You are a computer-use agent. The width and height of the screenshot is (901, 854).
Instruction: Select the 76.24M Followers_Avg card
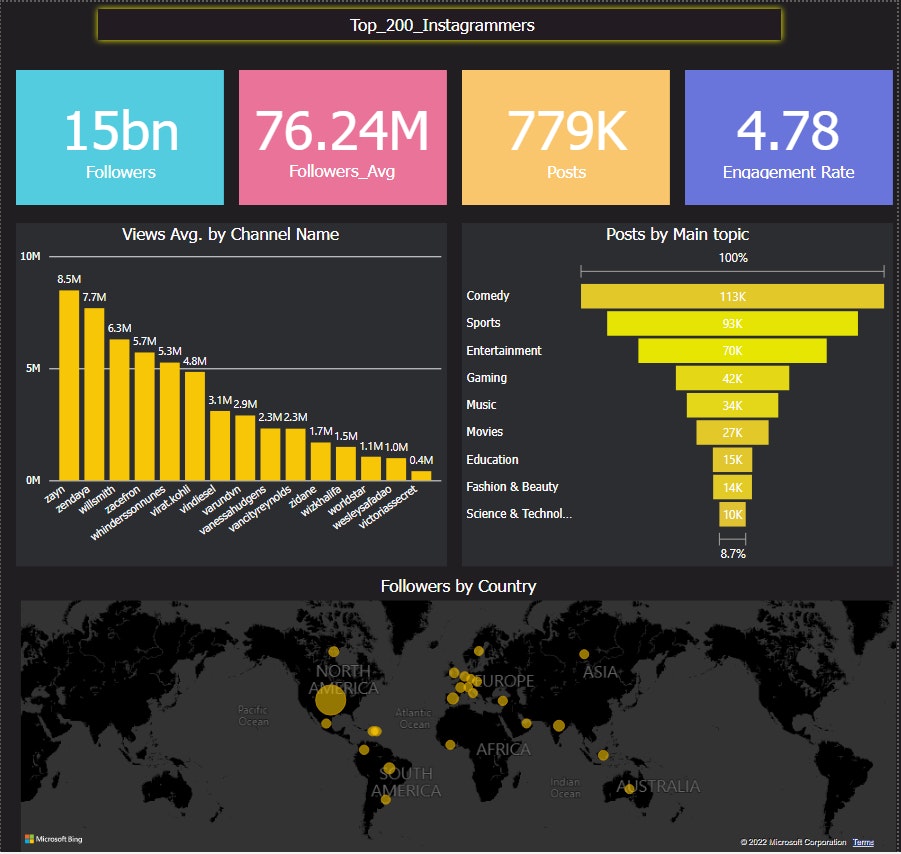[342, 138]
